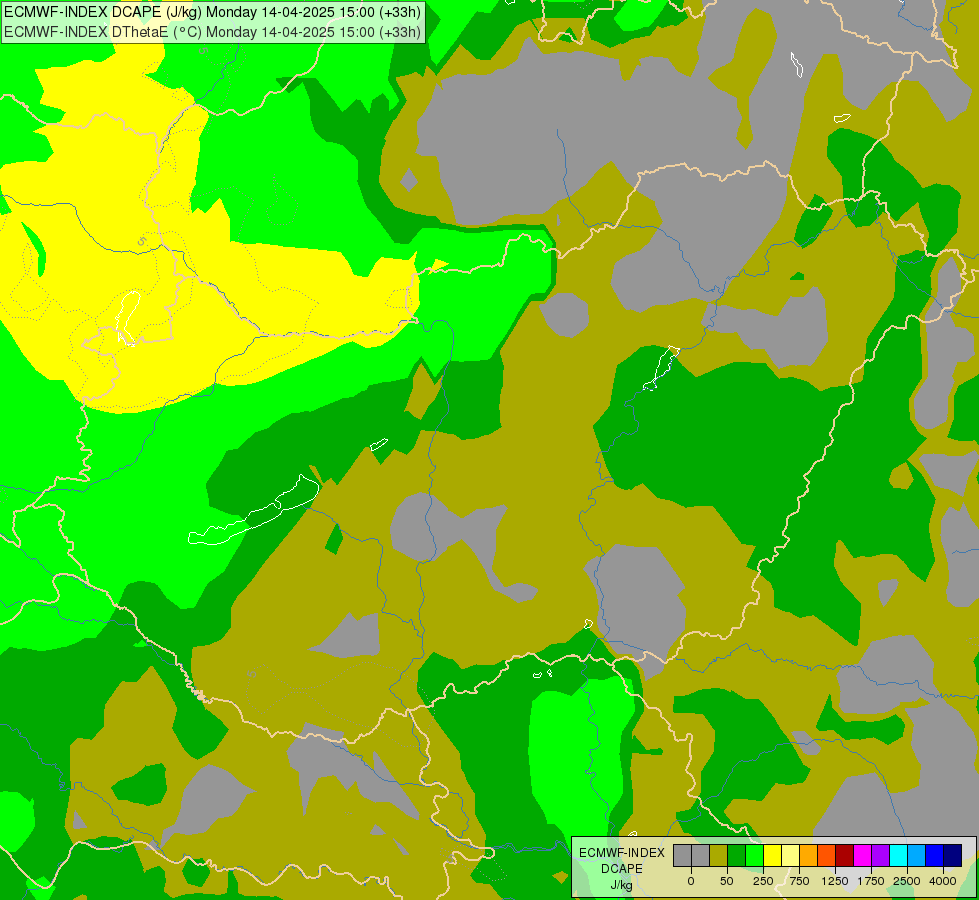Select the orange-red legend swatch
The width and height of the screenshot is (979, 900).
[x=827, y=856]
